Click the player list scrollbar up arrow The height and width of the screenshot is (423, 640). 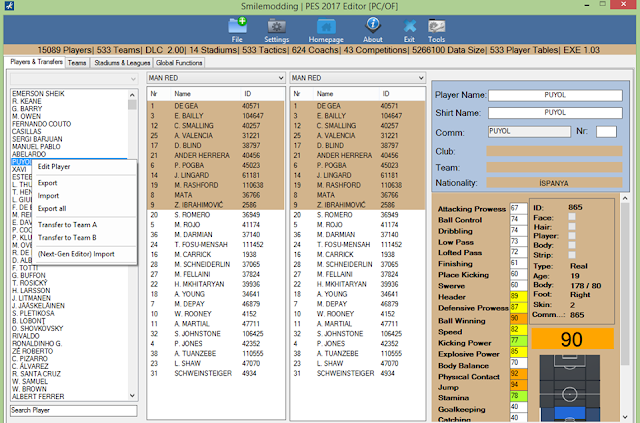[x=132, y=95]
